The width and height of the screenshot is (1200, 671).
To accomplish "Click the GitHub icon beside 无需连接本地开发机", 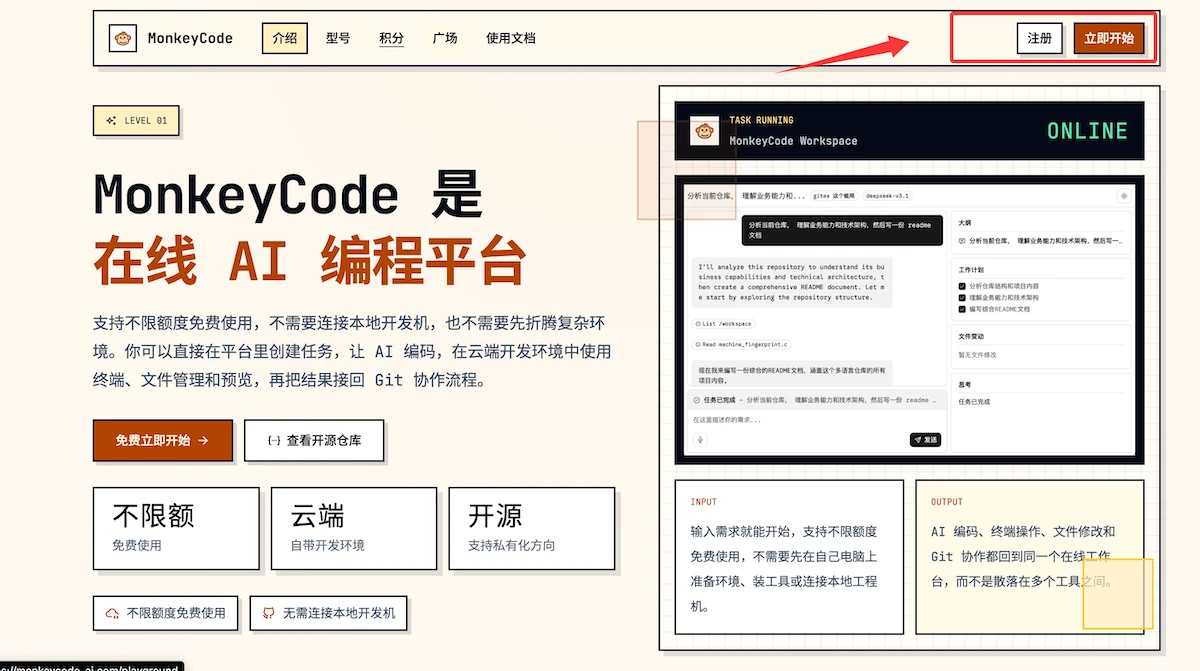I will pos(269,613).
